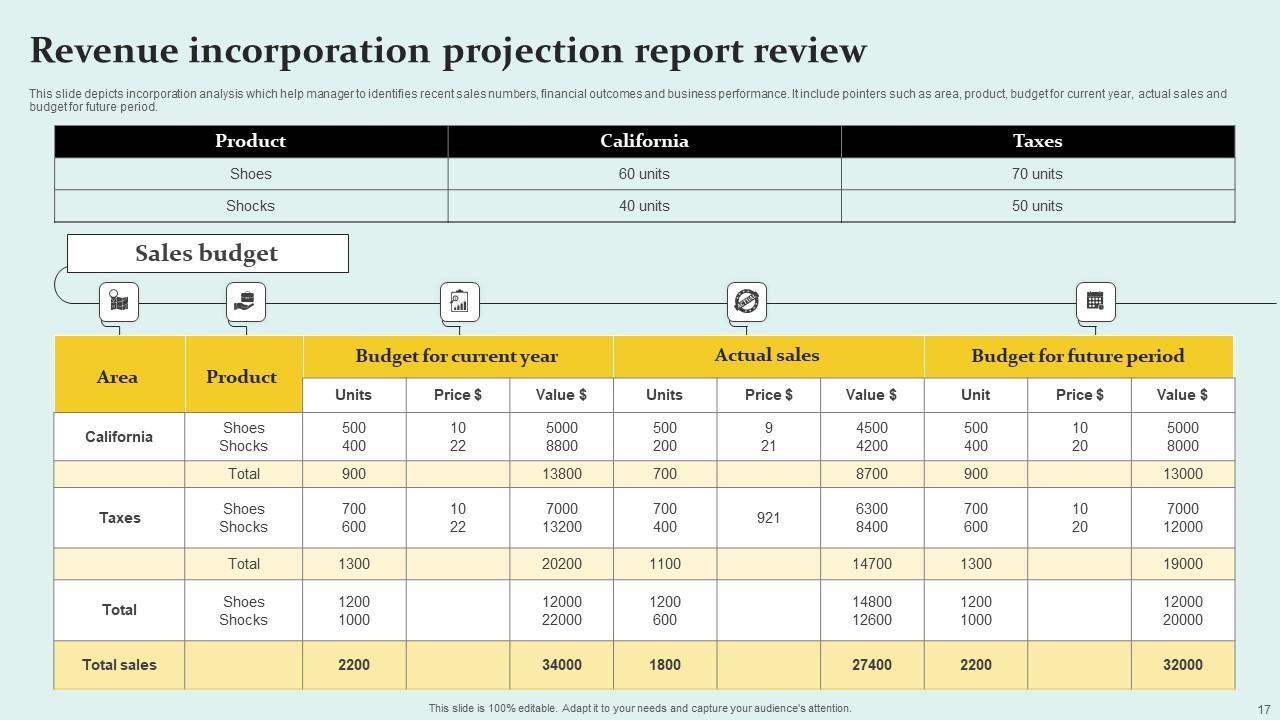This screenshot has width=1280, height=720.
Task: Click the '921' price cell
Action: tap(768, 518)
